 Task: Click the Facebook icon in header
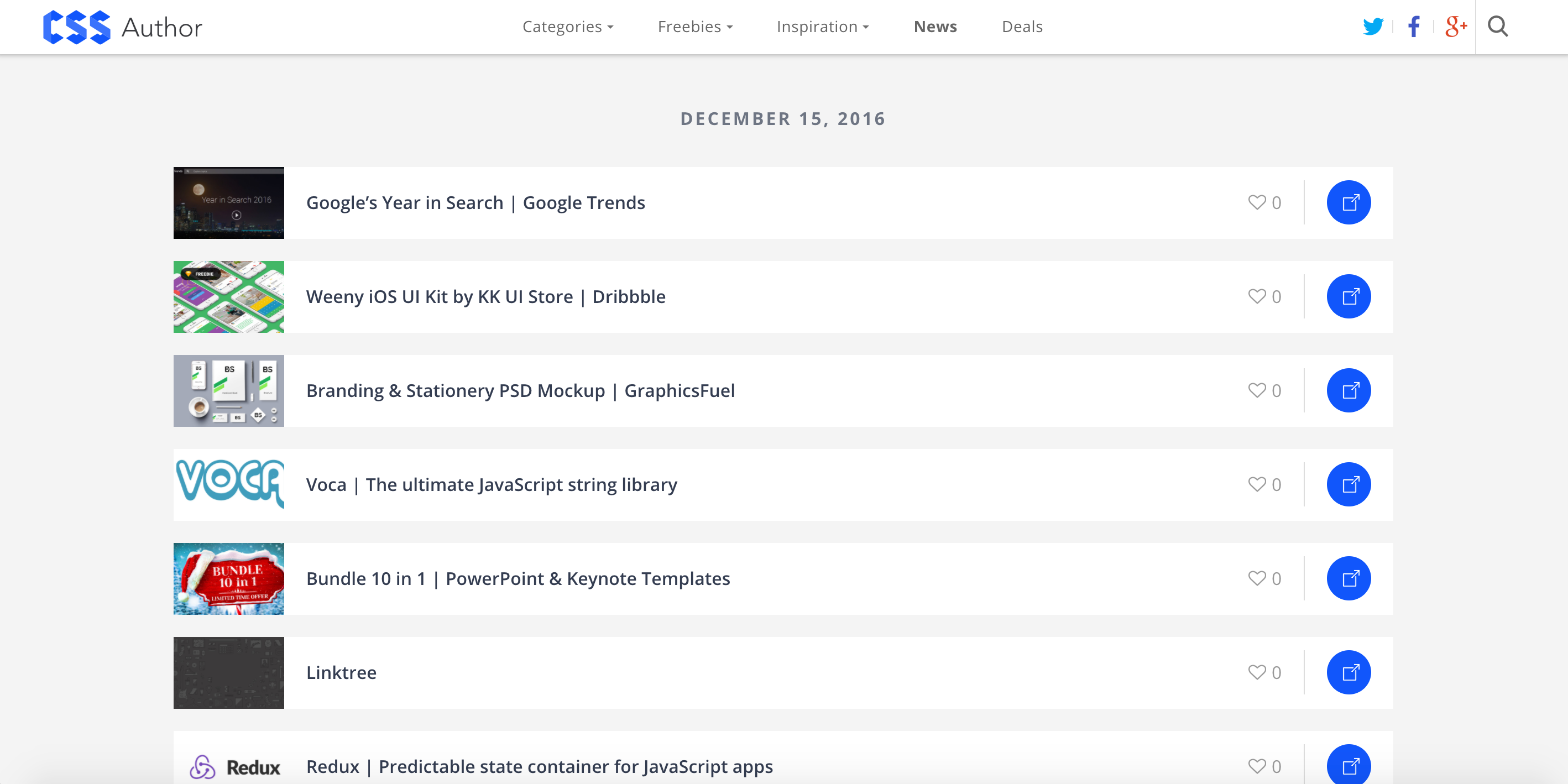(x=1413, y=26)
